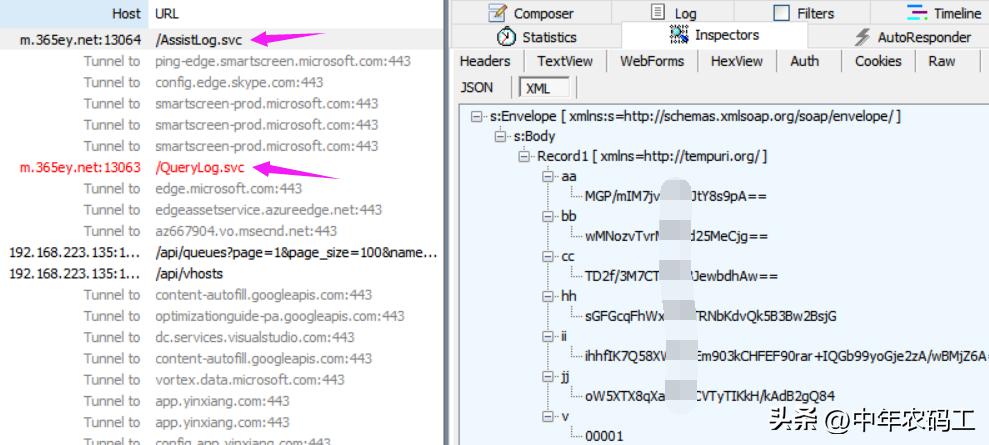Open the WebForms inspector view

(x=652, y=61)
